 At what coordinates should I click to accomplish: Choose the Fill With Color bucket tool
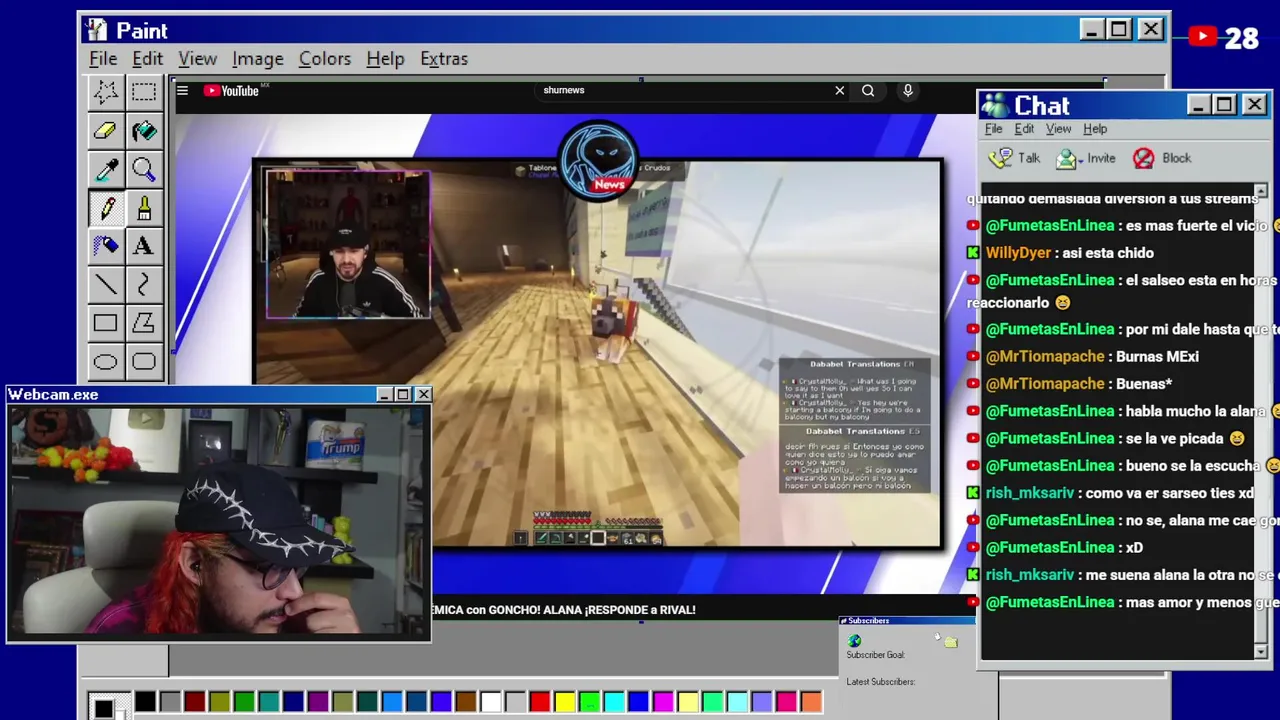pyautogui.click(x=143, y=130)
